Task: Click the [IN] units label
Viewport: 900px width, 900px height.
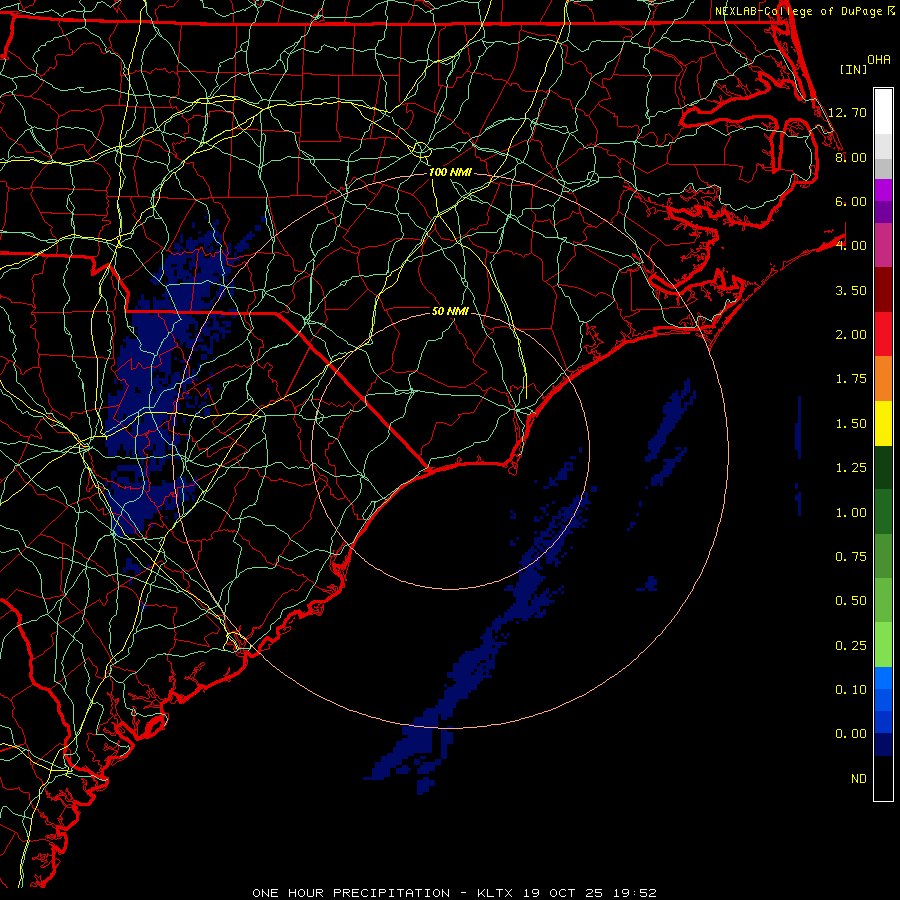Action: 853,69
